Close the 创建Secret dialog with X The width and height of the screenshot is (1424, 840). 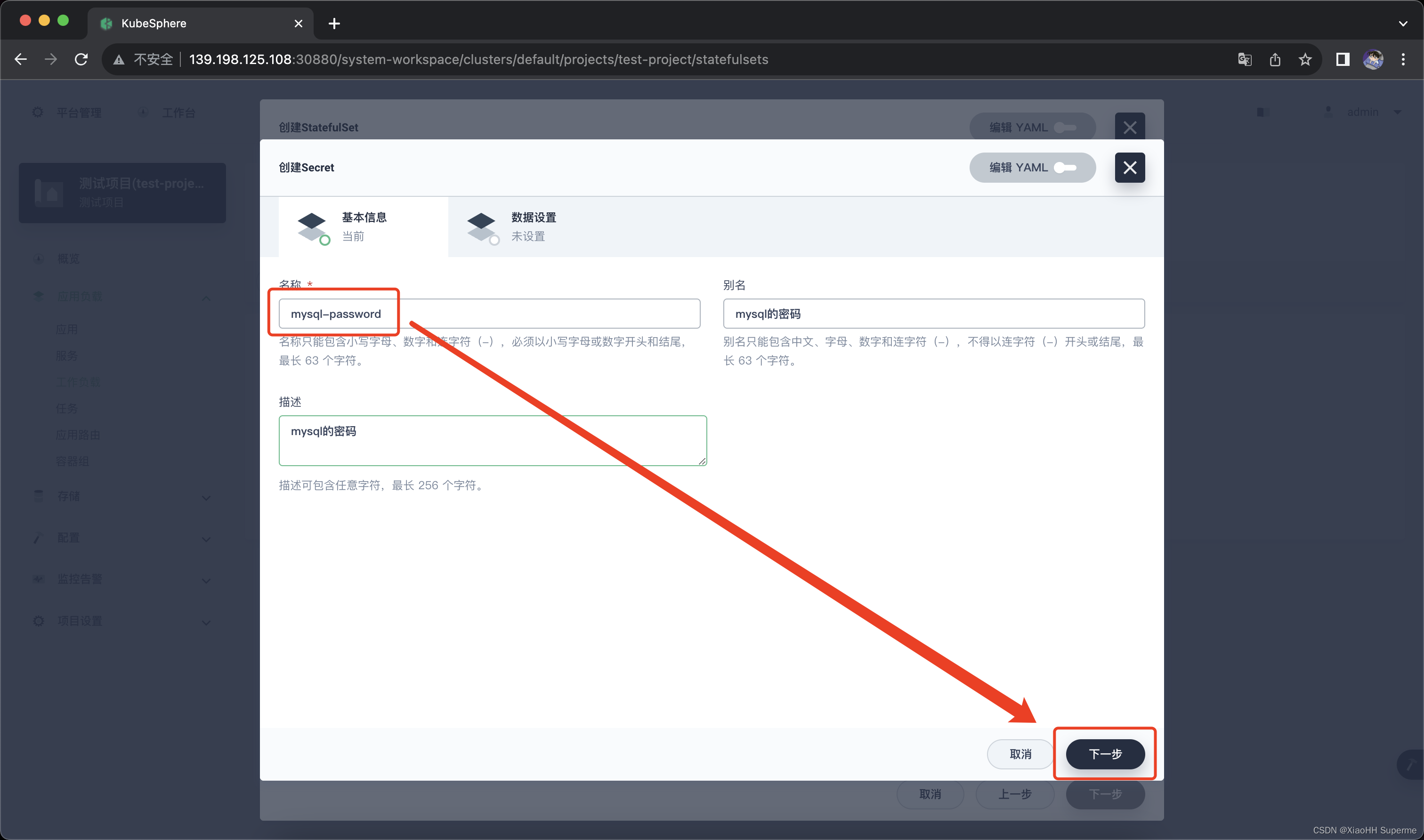pyautogui.click(x=1130, y=168)
